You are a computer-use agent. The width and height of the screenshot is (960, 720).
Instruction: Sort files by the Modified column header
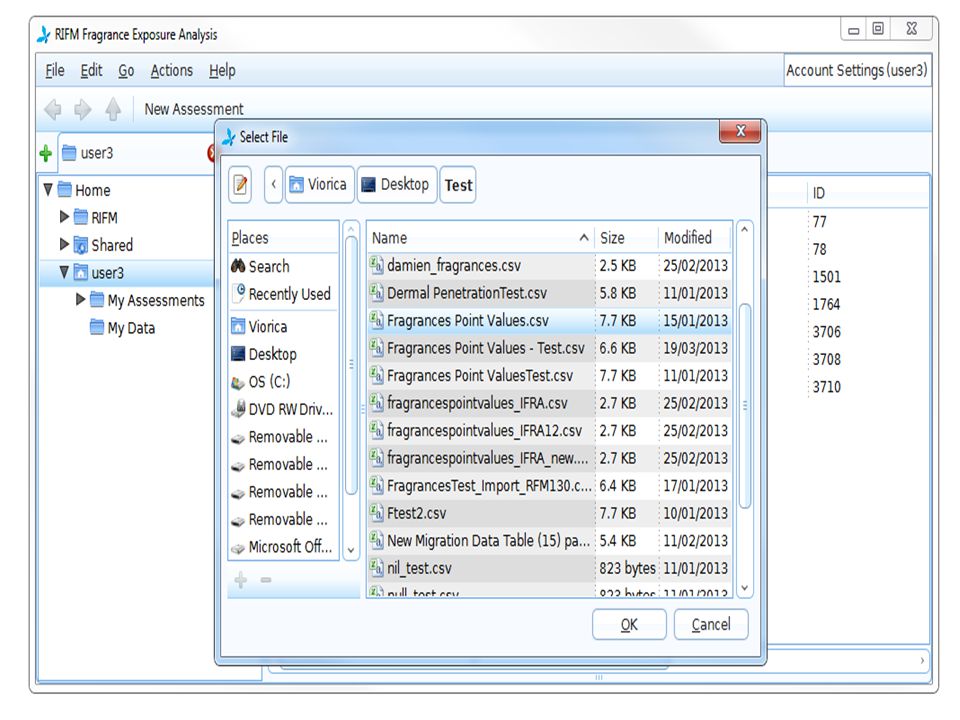click(x=696, y=238)
